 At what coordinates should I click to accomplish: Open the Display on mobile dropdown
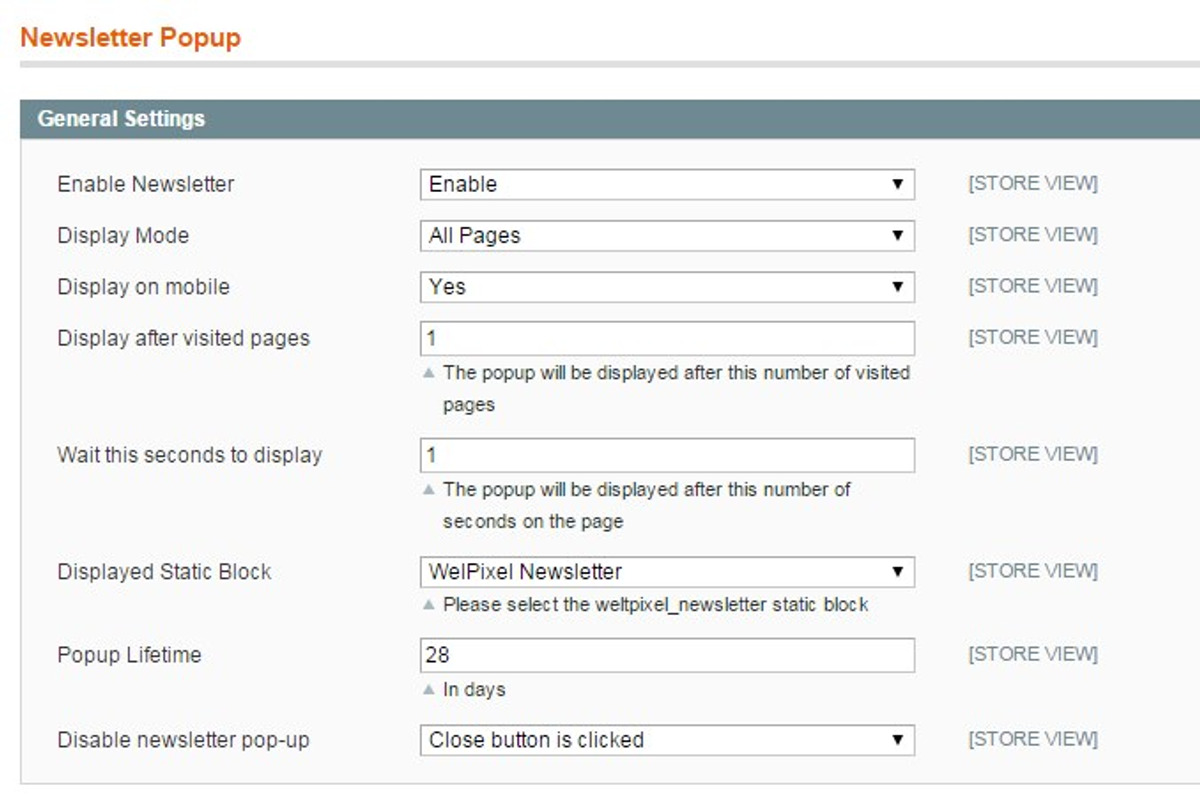pos(667,287)
